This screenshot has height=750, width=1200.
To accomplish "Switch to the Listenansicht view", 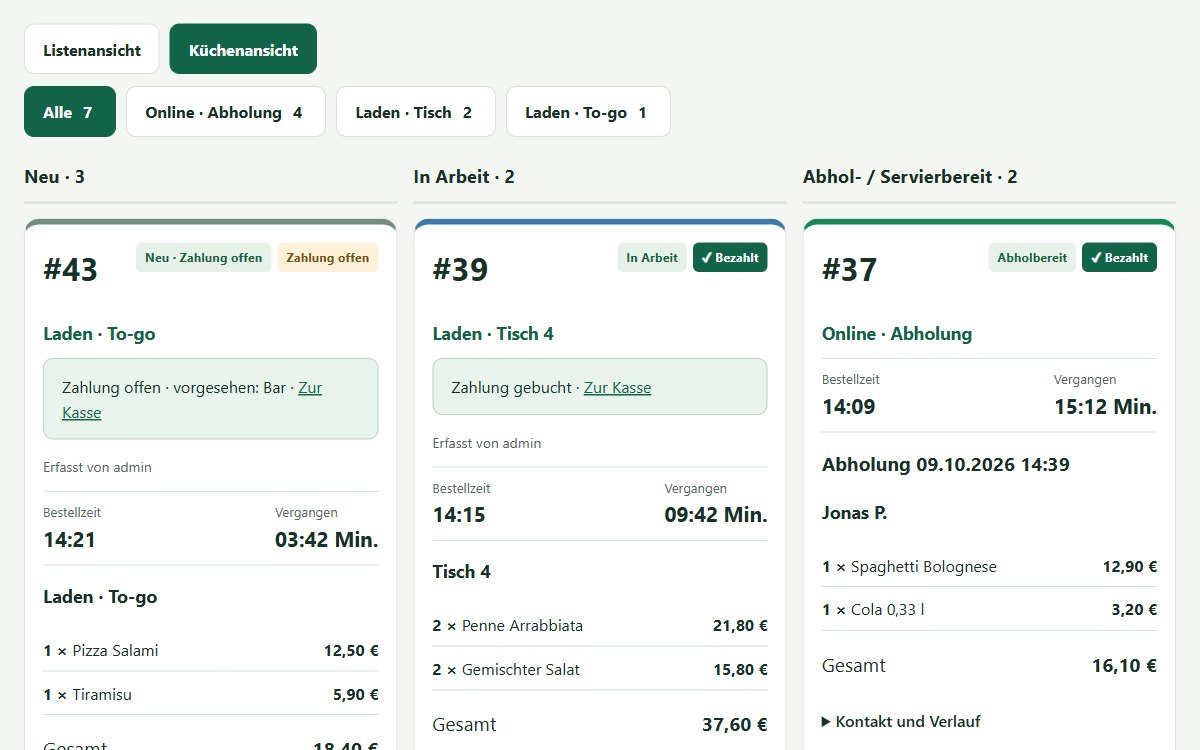I will click(x=92, y=49).
